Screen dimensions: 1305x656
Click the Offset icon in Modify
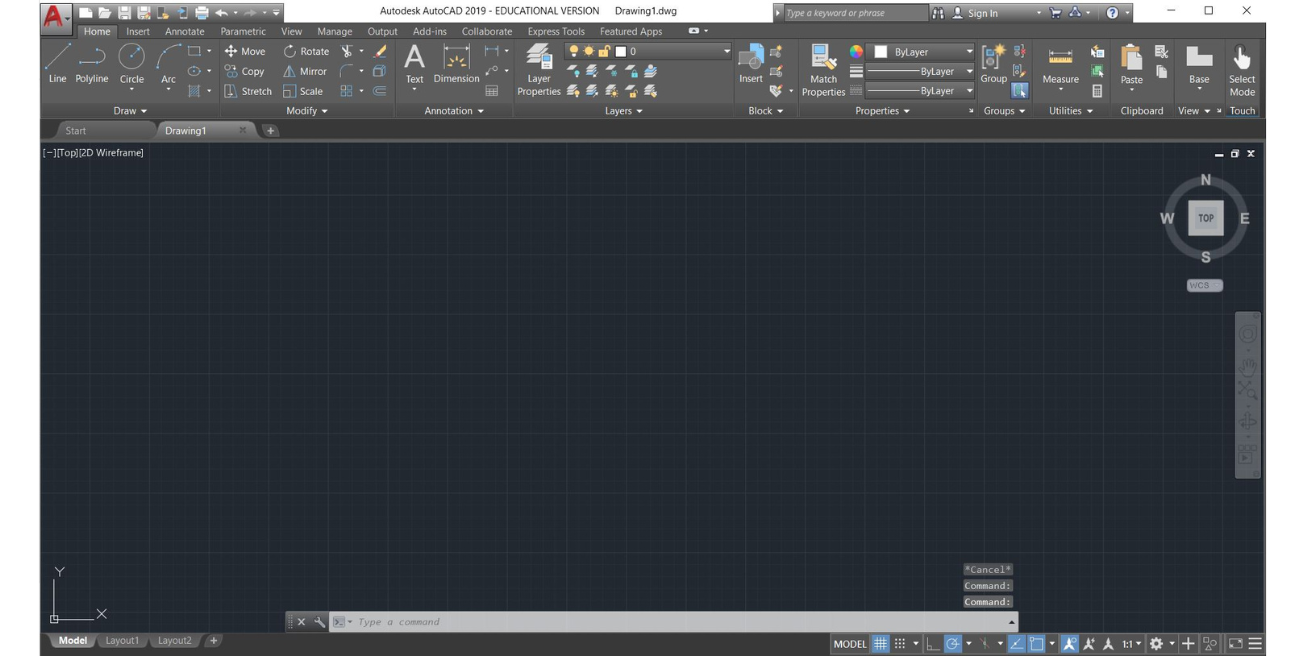pos(379,91)
